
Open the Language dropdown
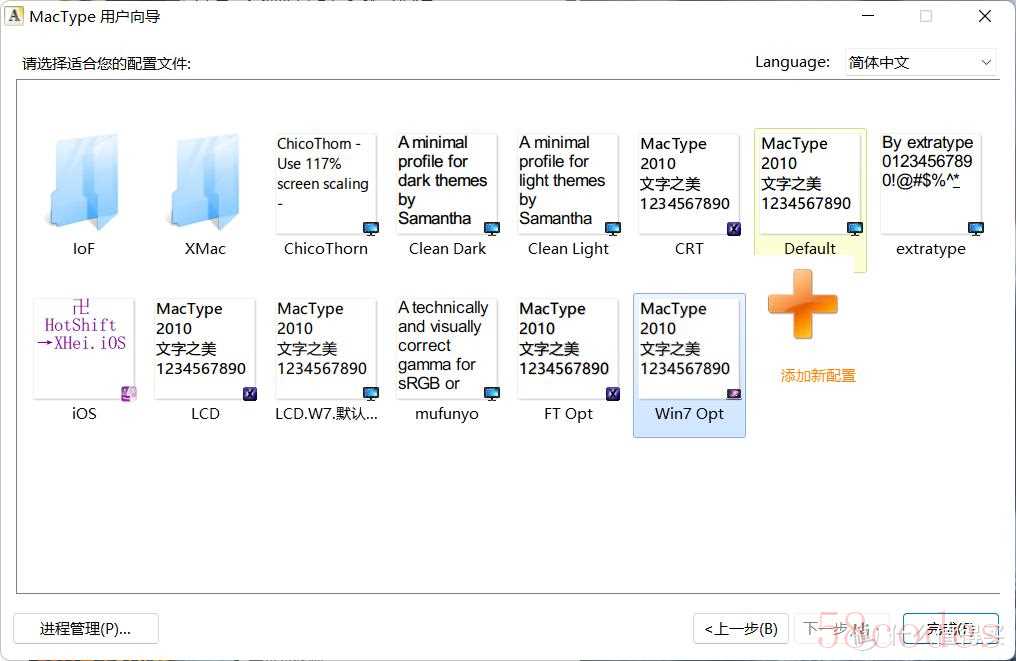[920, 62]
